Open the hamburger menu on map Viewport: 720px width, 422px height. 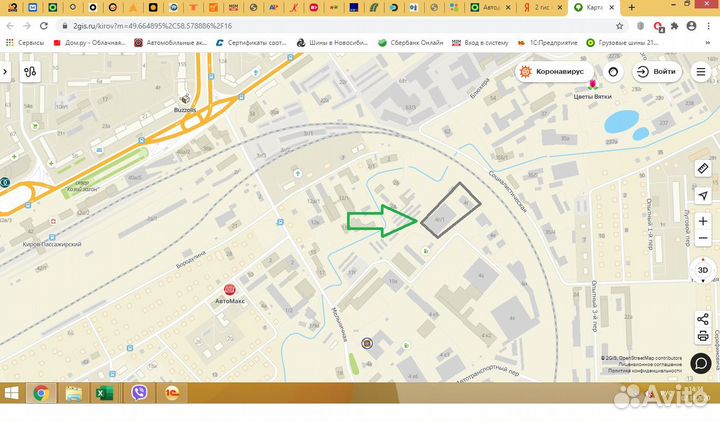(702, 72)
